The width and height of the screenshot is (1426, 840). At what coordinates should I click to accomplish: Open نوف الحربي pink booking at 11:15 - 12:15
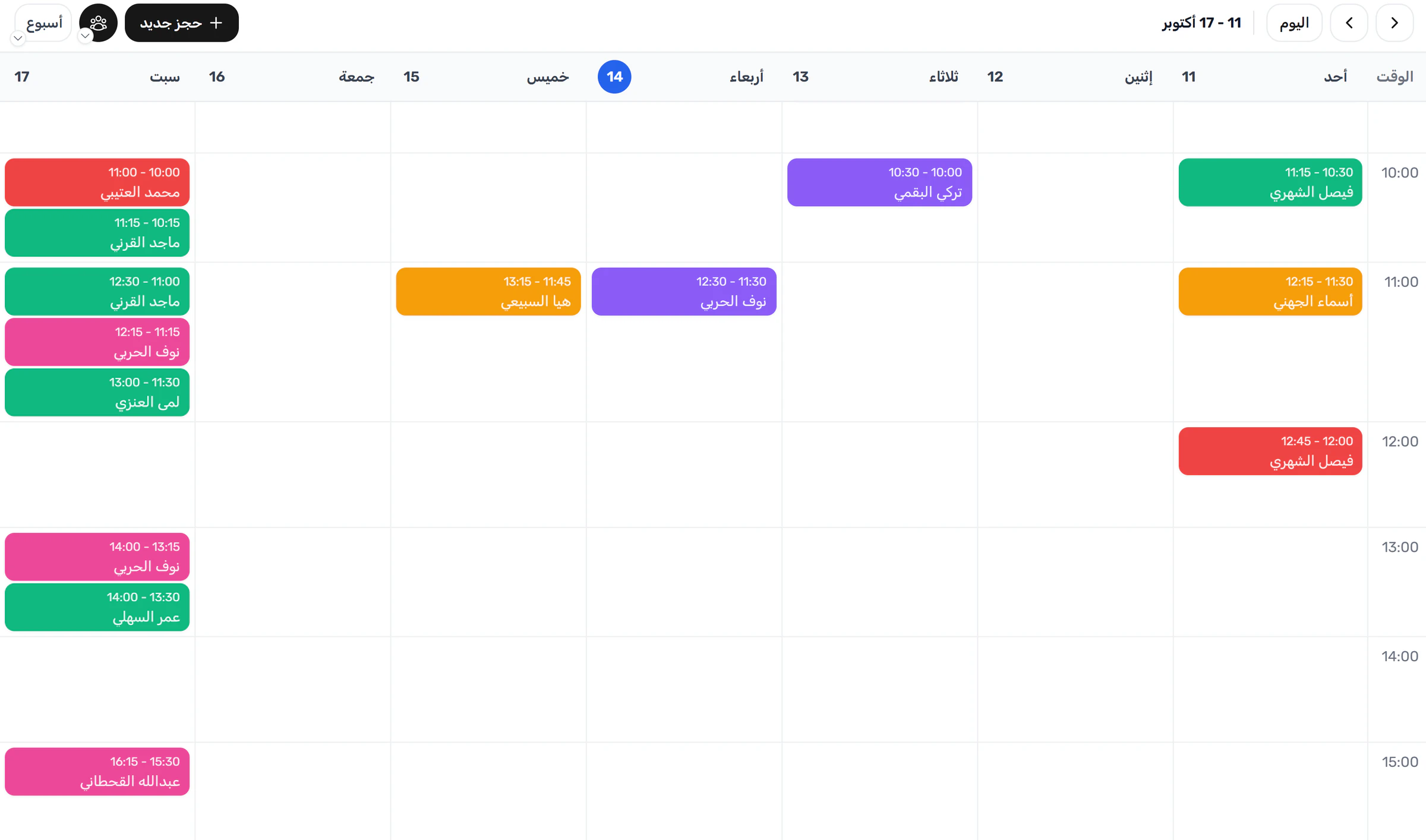click(x=97, y=342)
